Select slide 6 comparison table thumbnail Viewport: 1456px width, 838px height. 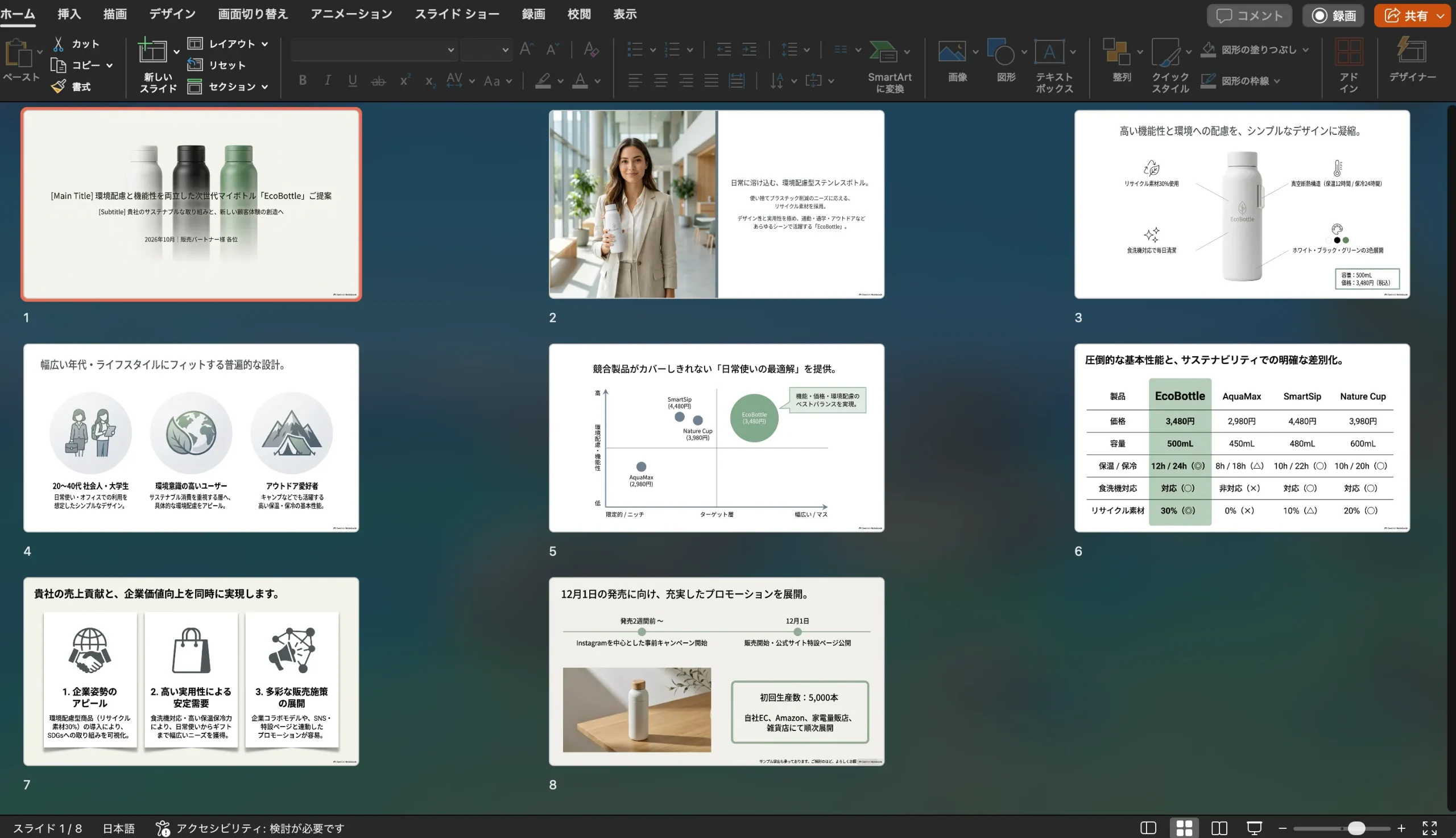(x=1242, y=438)
